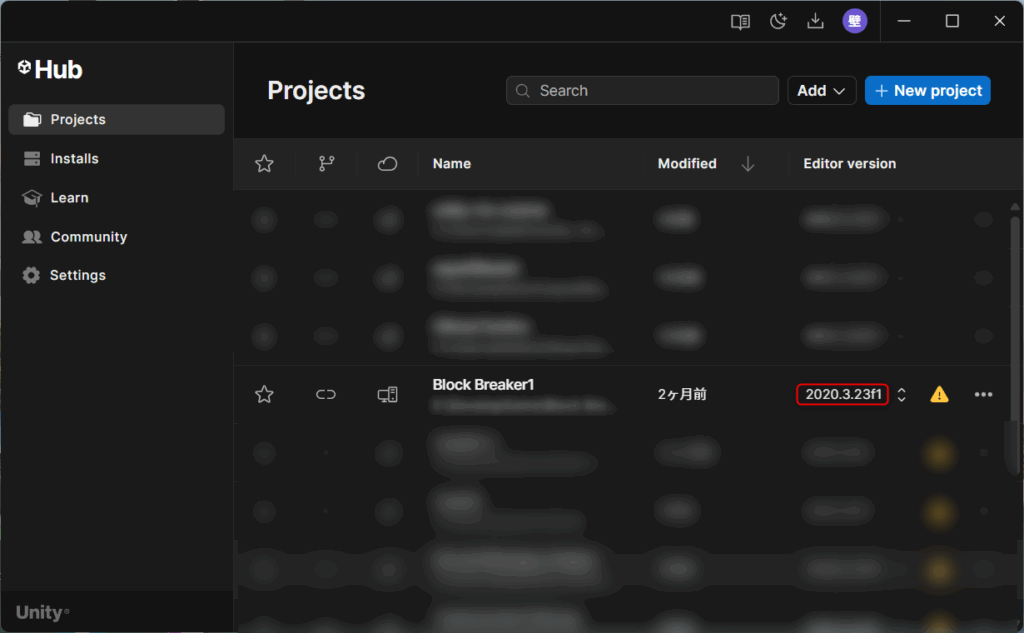Select the 2020.3.23f1 editor version
This screenshot has width=1024, height=633.
842,395
